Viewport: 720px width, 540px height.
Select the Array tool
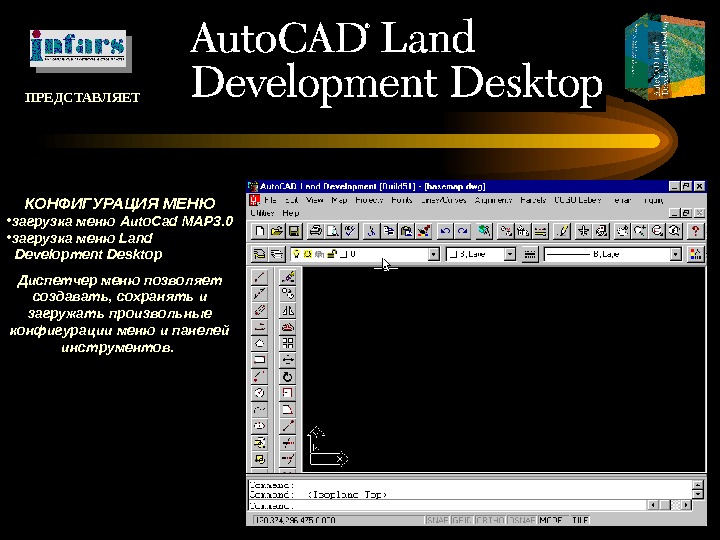point(288,343)
